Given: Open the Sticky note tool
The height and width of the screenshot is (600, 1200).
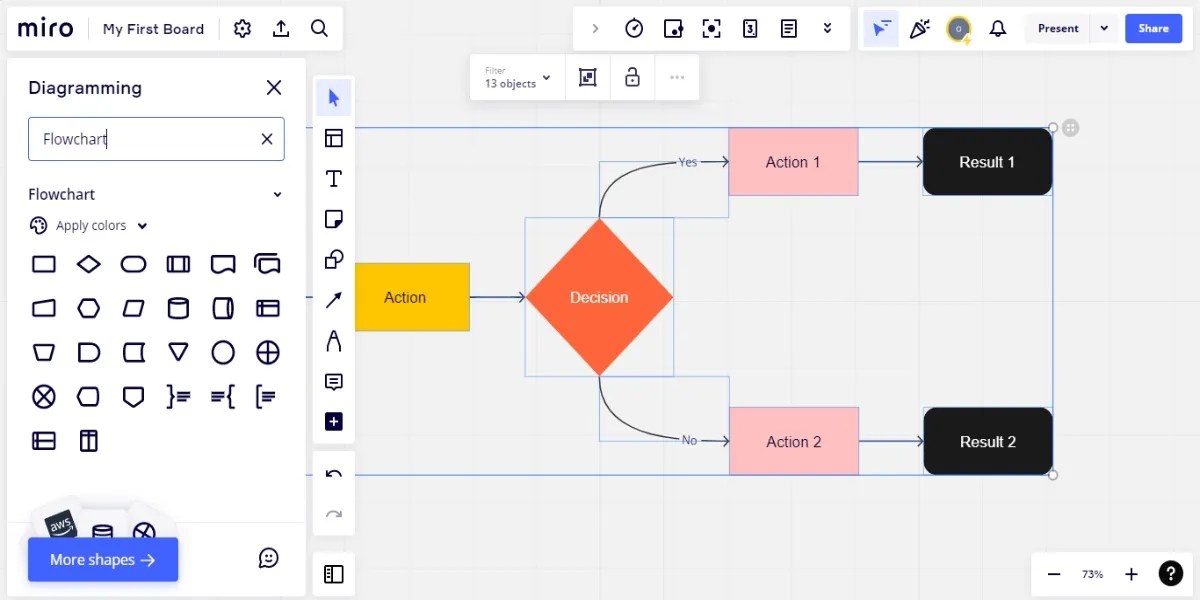Looking at the screenshot, I should point(333,218).
